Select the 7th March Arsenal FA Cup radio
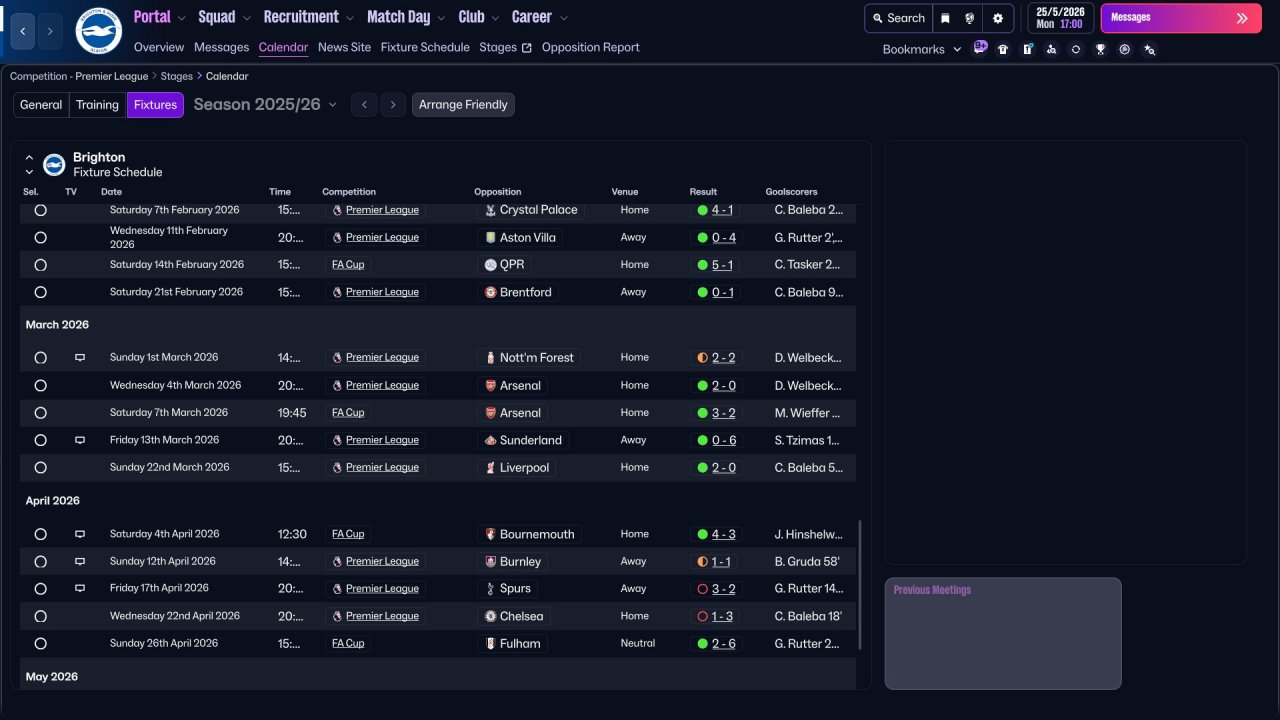The image size is (1280, 720). coord(40,413)
